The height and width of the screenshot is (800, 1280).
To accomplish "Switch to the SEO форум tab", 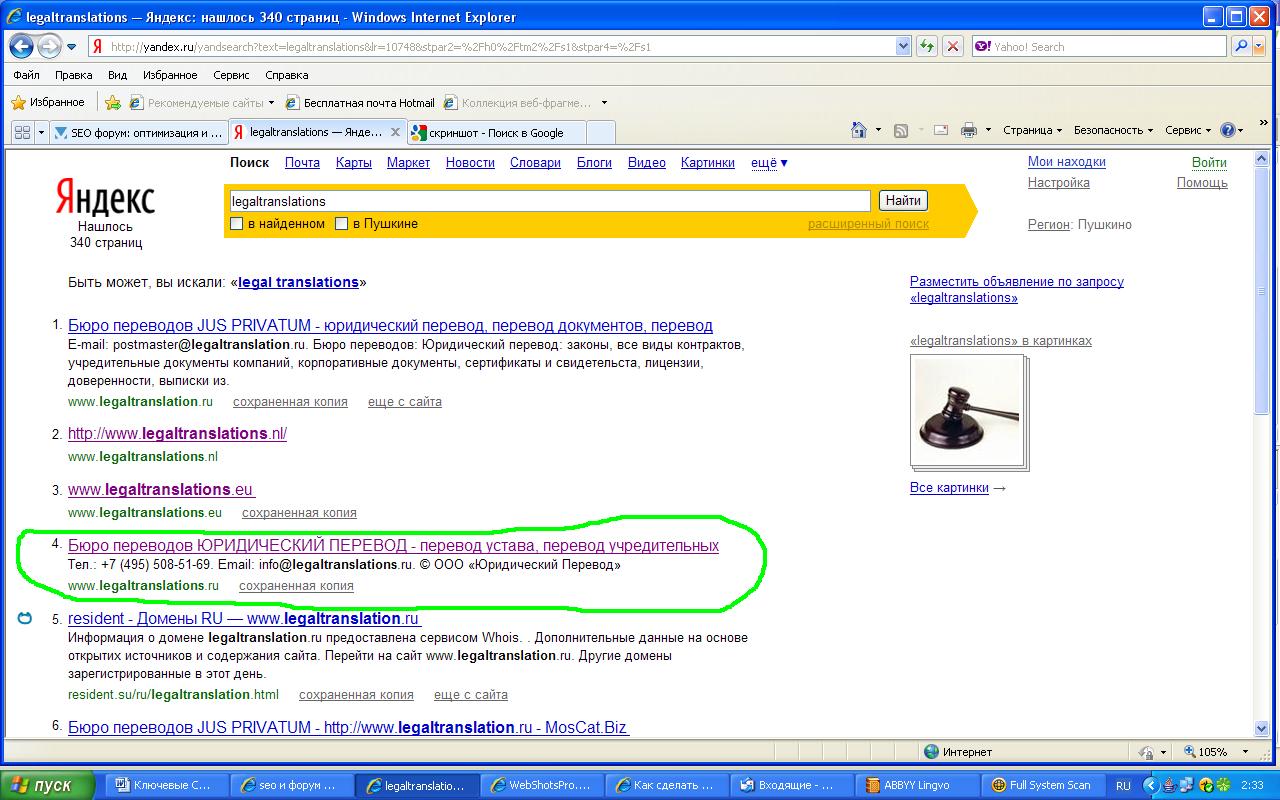I will (x=138, y=132).
